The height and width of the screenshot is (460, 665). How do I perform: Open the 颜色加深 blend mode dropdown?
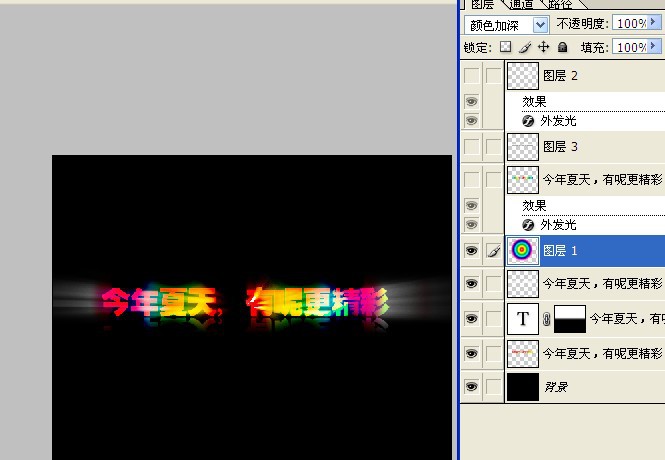[541, 24]
